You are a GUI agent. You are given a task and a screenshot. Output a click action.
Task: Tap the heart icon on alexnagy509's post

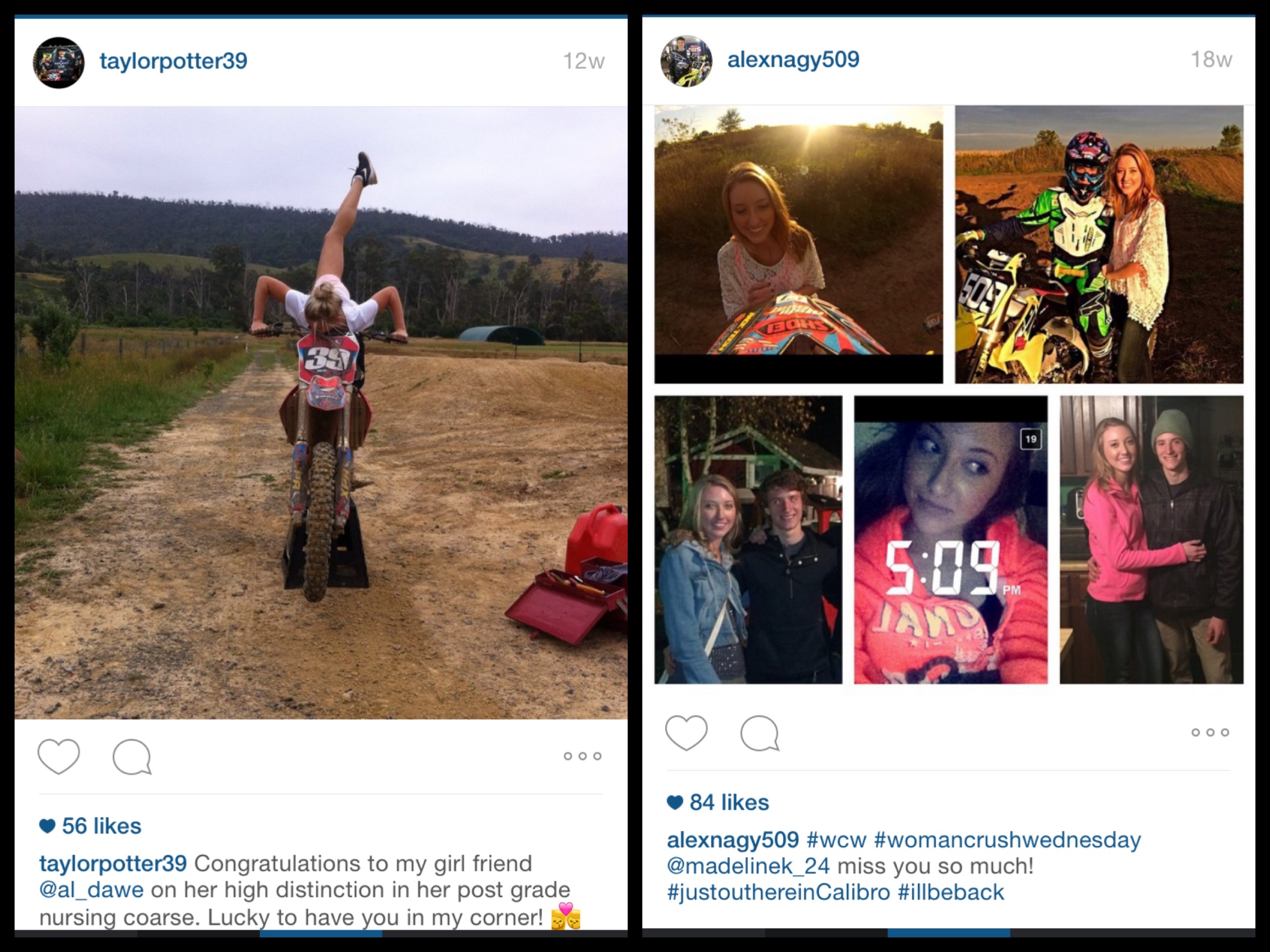686,733
